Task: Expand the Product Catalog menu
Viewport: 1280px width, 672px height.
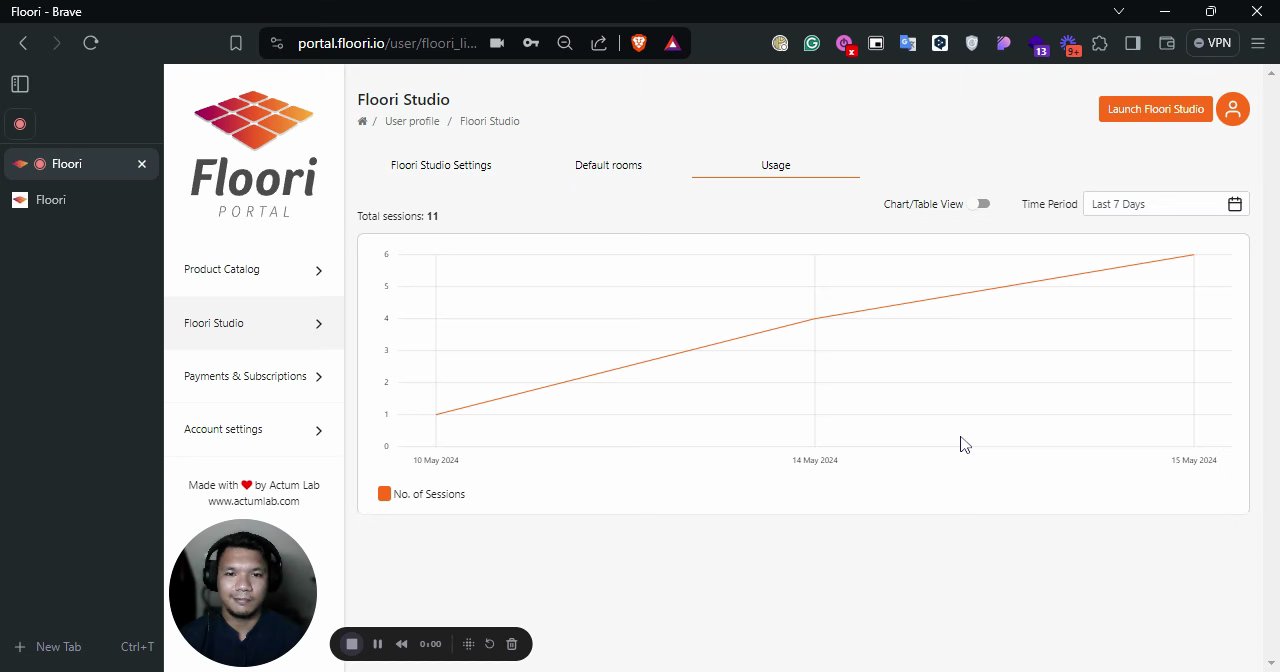Action: click(x=254, y=270)
